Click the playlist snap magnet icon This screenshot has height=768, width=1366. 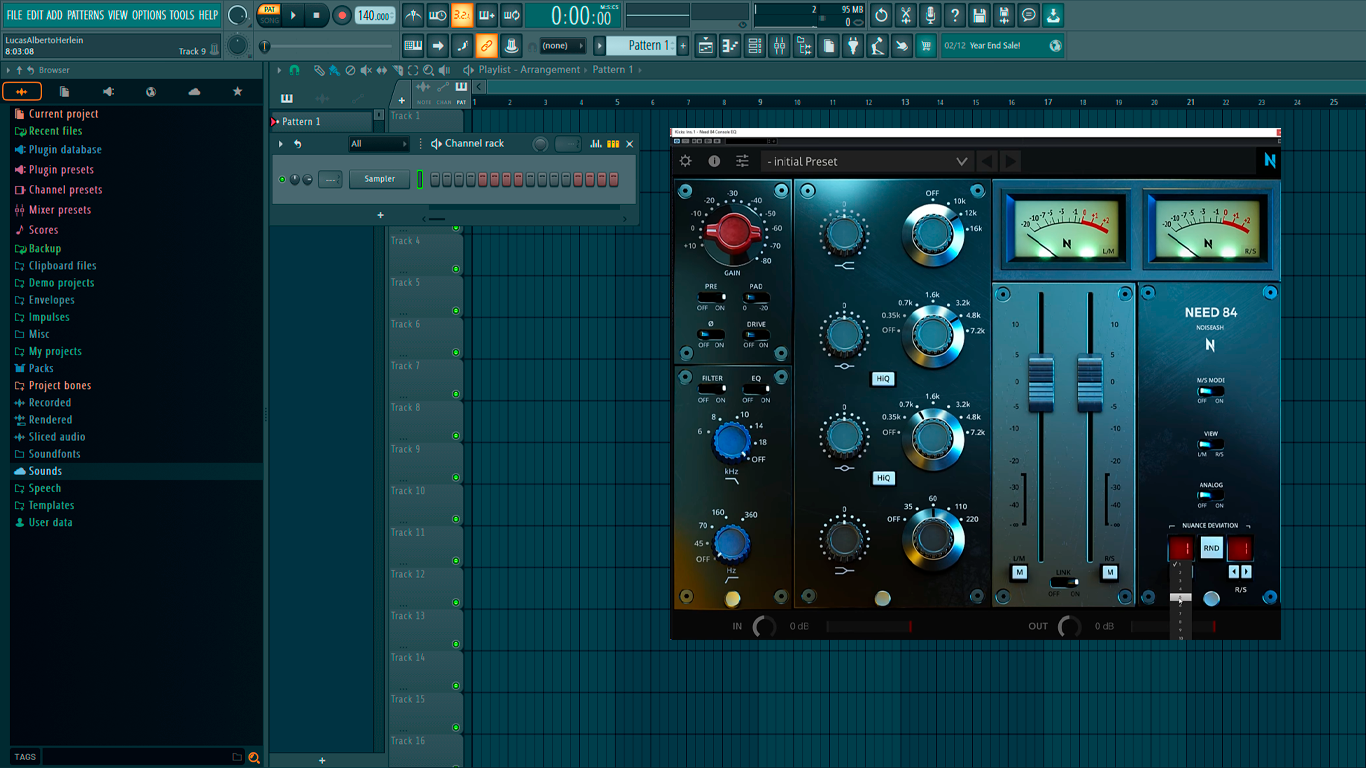tap(294, 70)
